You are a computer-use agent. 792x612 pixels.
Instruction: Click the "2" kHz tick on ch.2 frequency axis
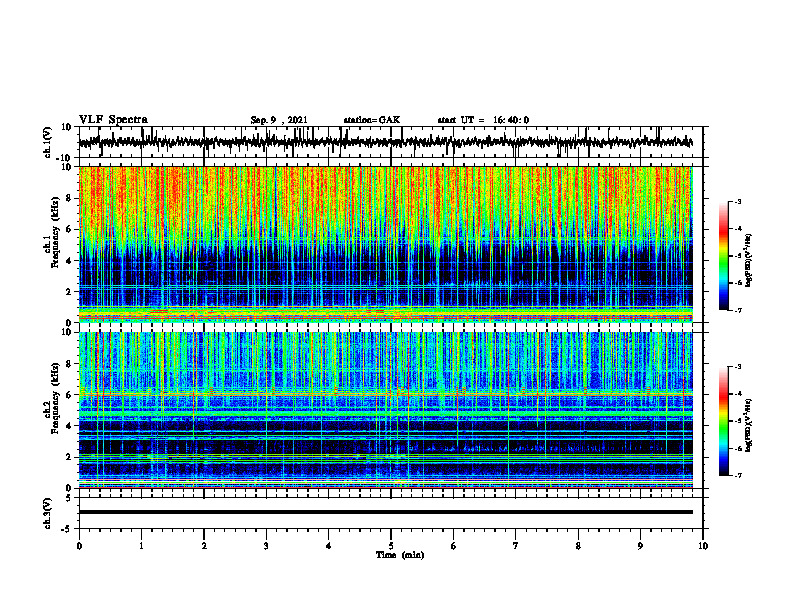[x=70, y=457]
